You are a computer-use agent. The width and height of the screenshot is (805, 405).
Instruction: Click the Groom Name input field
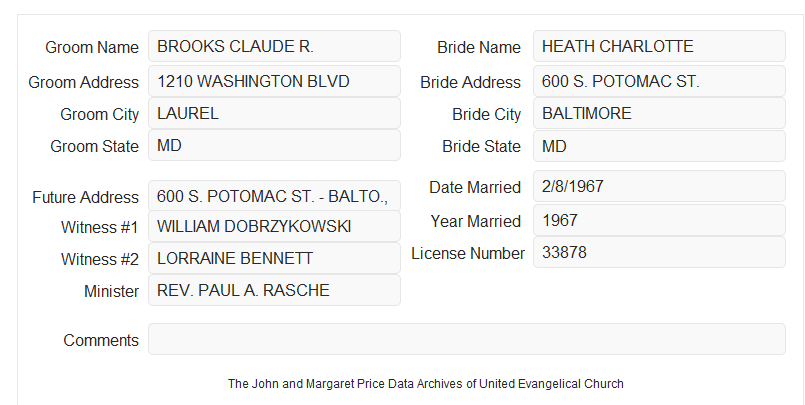pos(274,46)
